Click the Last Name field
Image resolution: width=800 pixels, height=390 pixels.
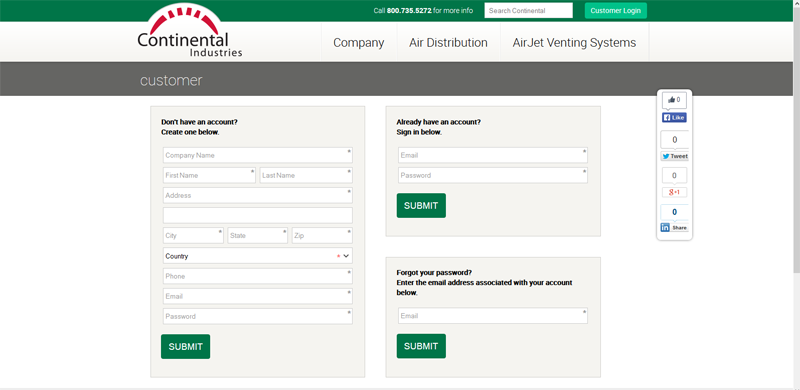tap(306, 175)
